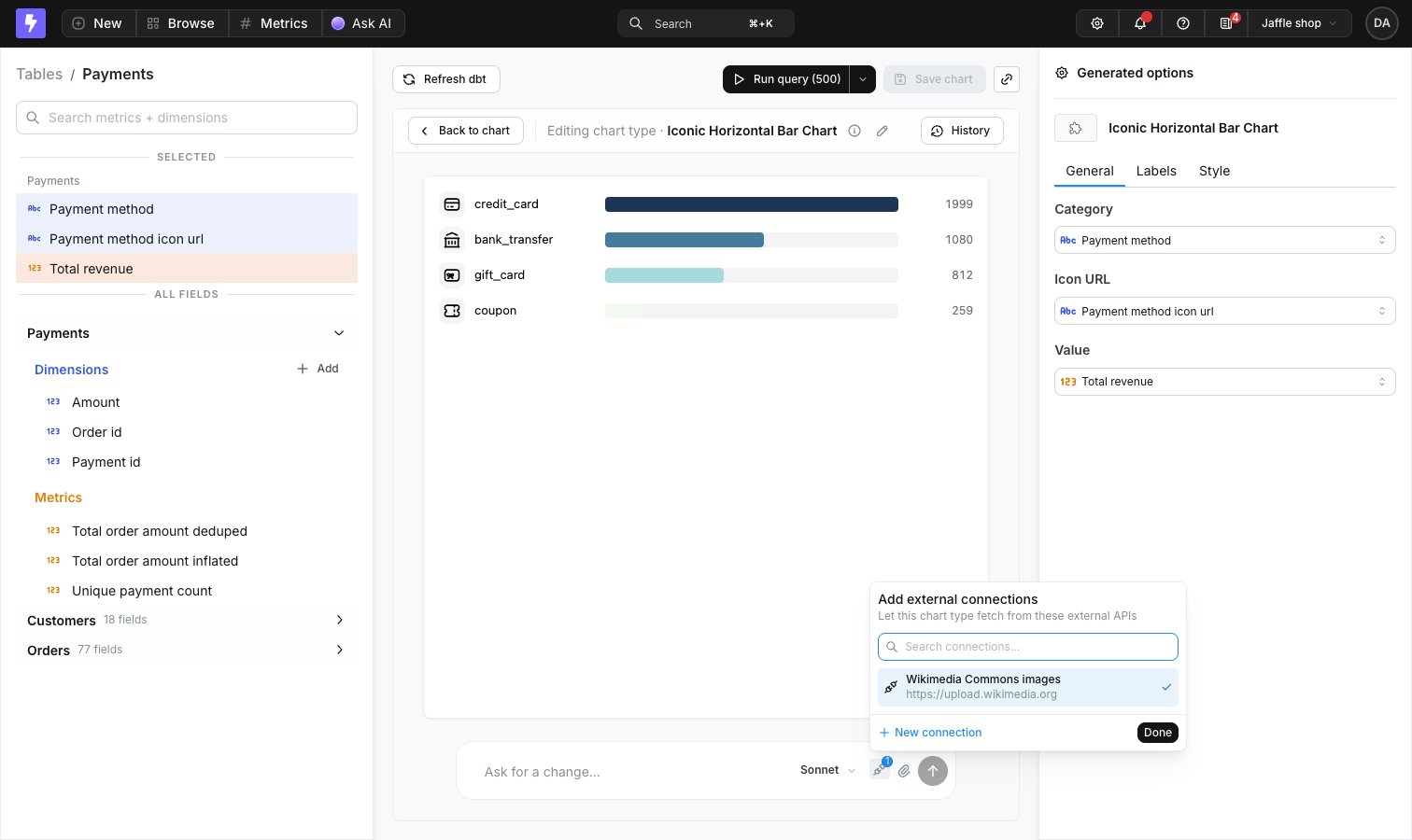Open the help question mark icon
1412x840 pixels.
click(1183, 23)
